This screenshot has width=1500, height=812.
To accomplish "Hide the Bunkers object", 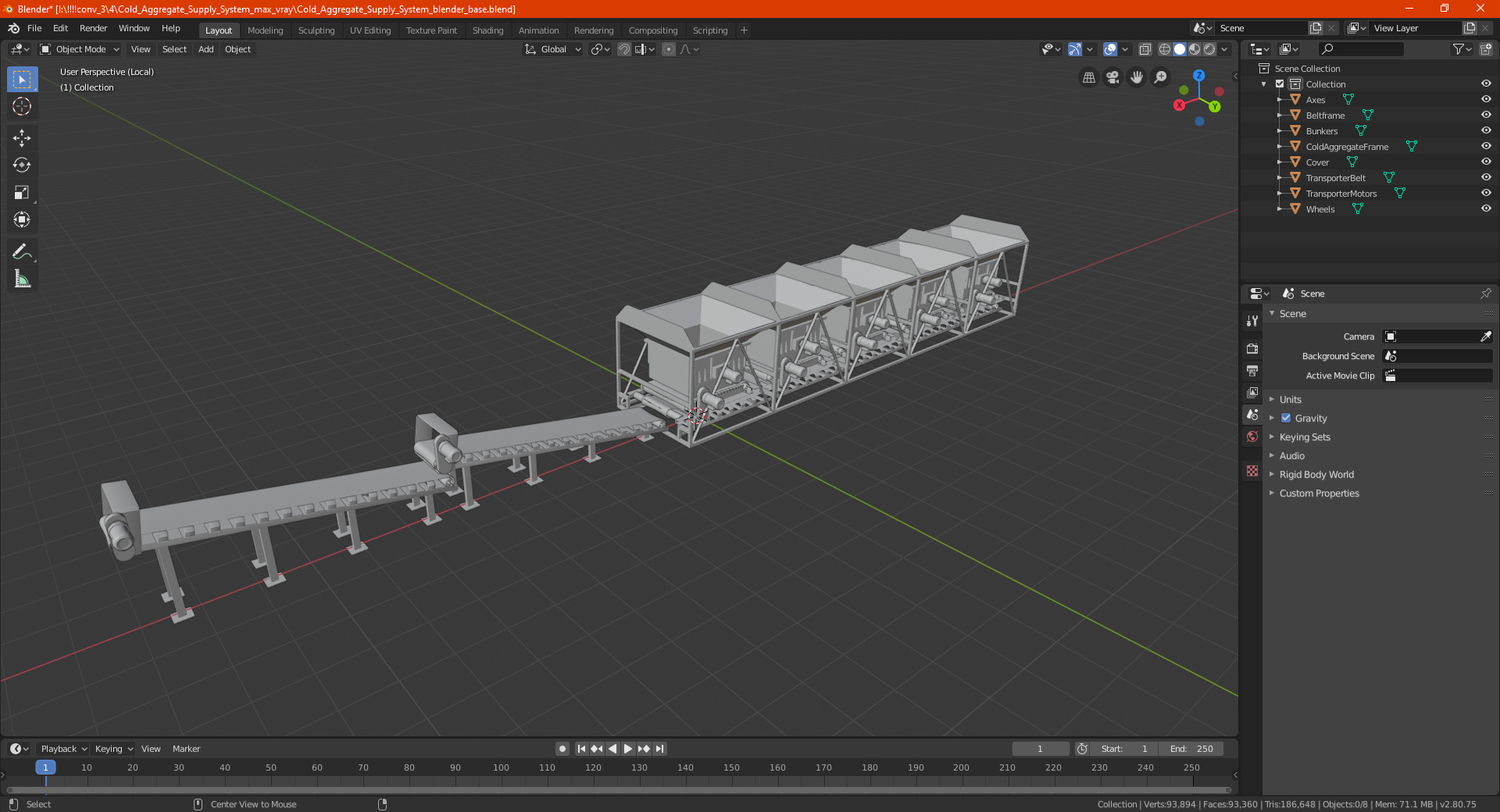I will point(1486,131).
